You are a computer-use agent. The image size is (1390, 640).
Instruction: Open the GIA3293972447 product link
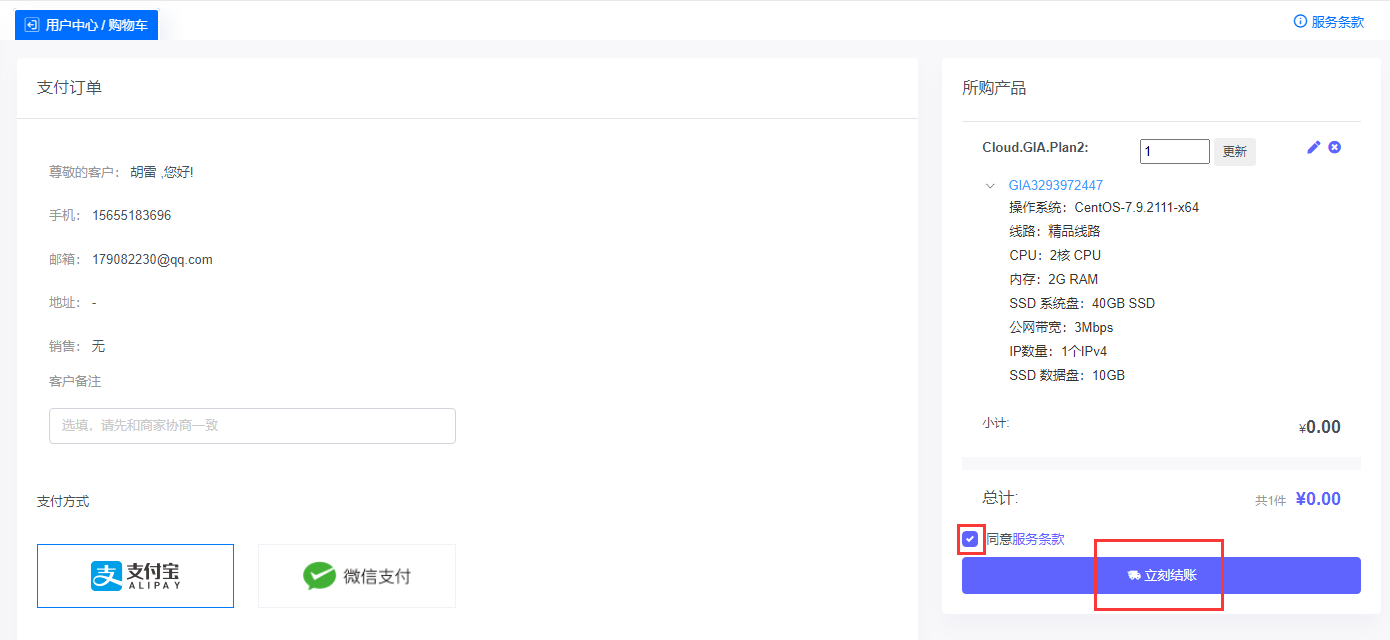[x=1055, y=185]
